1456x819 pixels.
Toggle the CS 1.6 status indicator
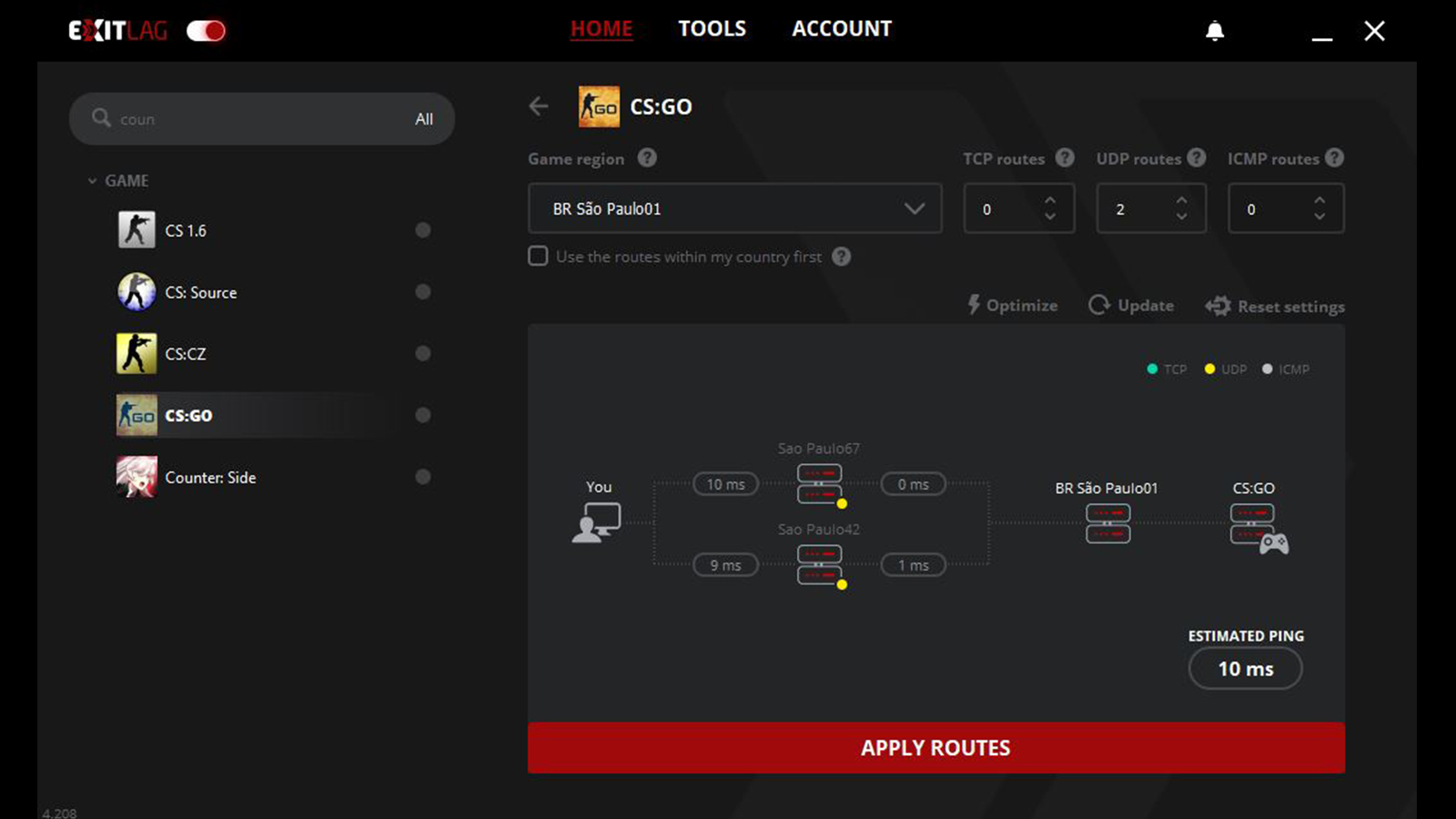point(422,230)
